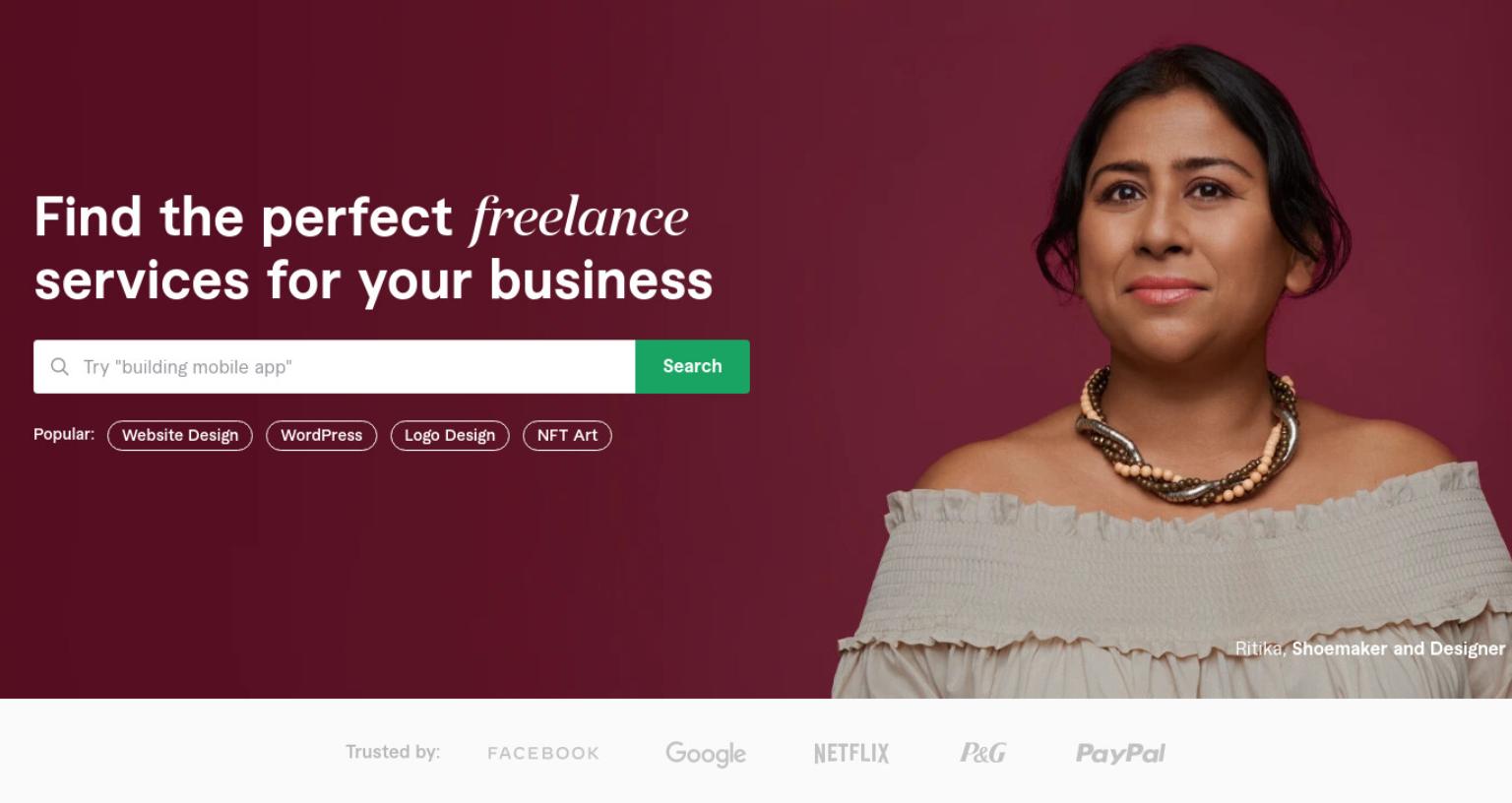Click the Google logo

tap(706, 754)
